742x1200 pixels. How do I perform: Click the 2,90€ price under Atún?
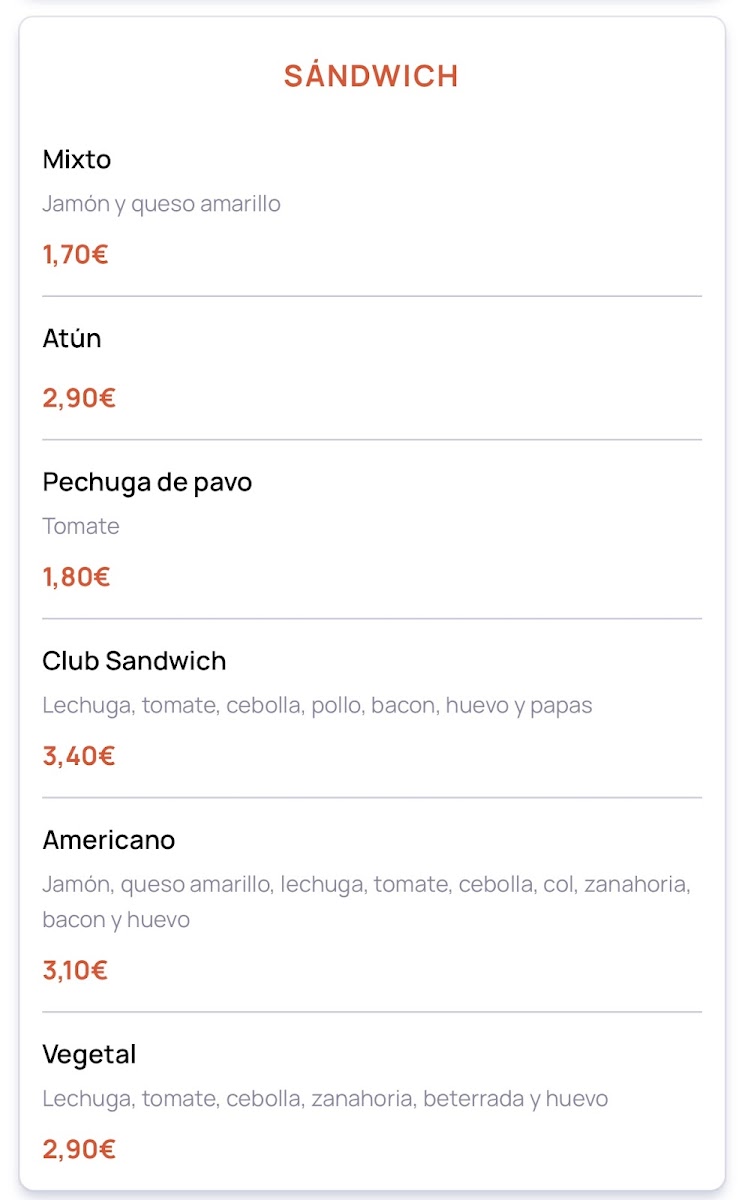pyautogui.click(x=79, y=398)
